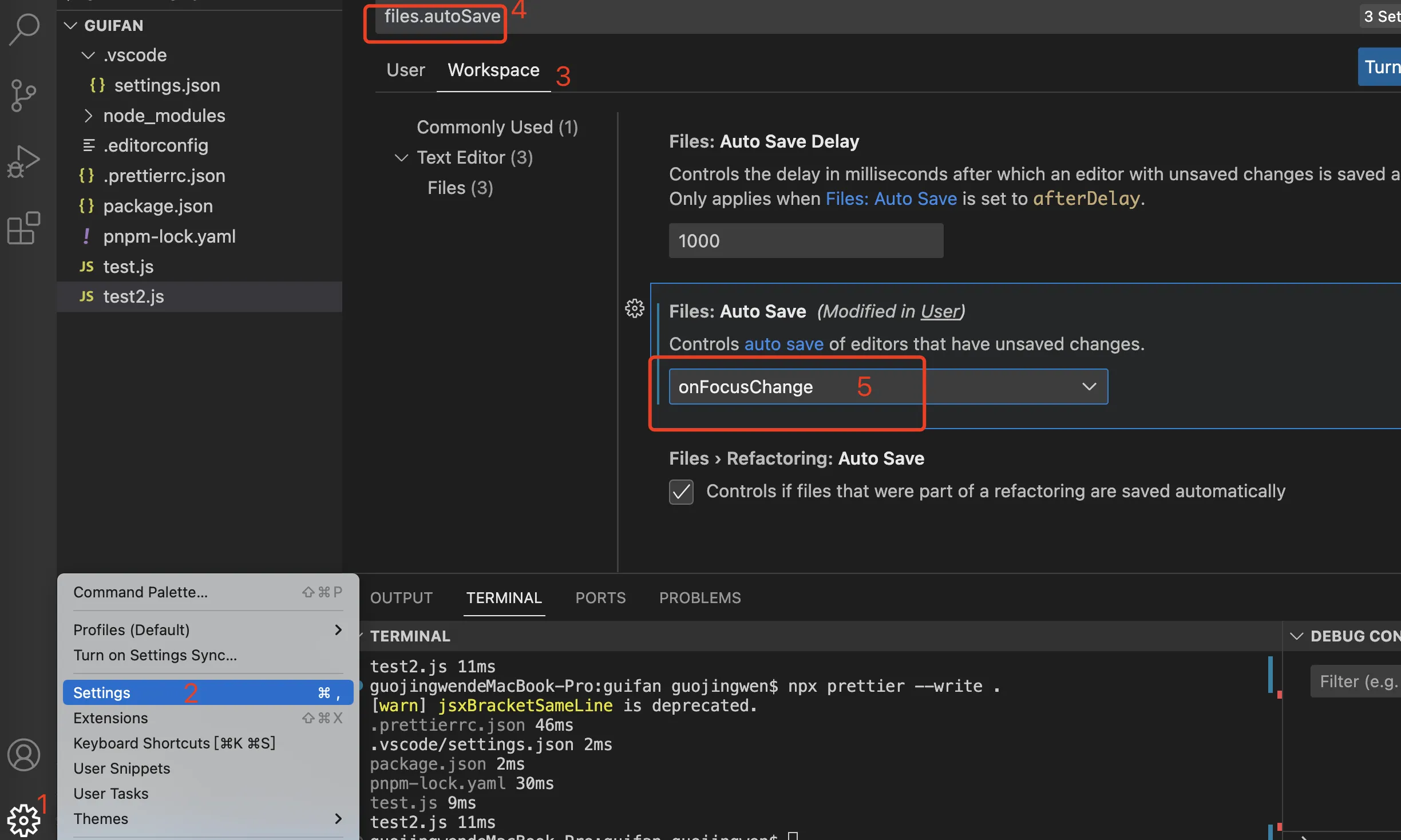1401x840 pixels.
Task: Click the YAML icon of pnpm-lock.yaml
Action: (86, 236)
